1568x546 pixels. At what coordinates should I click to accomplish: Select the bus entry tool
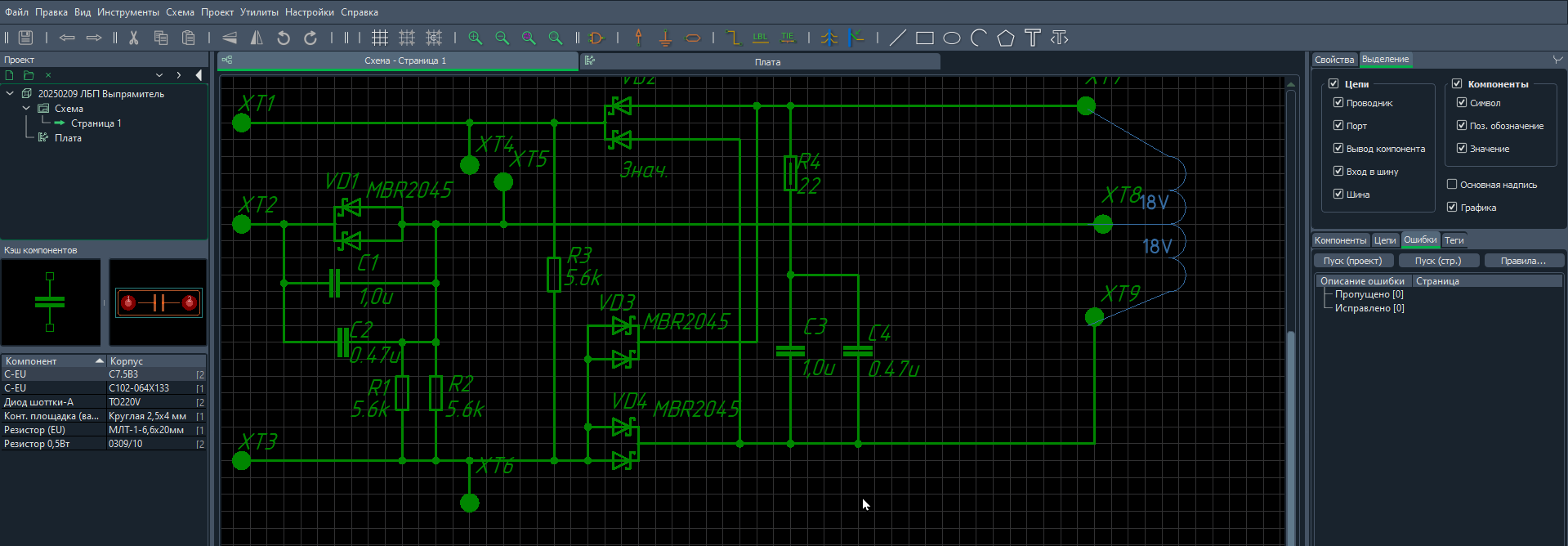point(856,38)
